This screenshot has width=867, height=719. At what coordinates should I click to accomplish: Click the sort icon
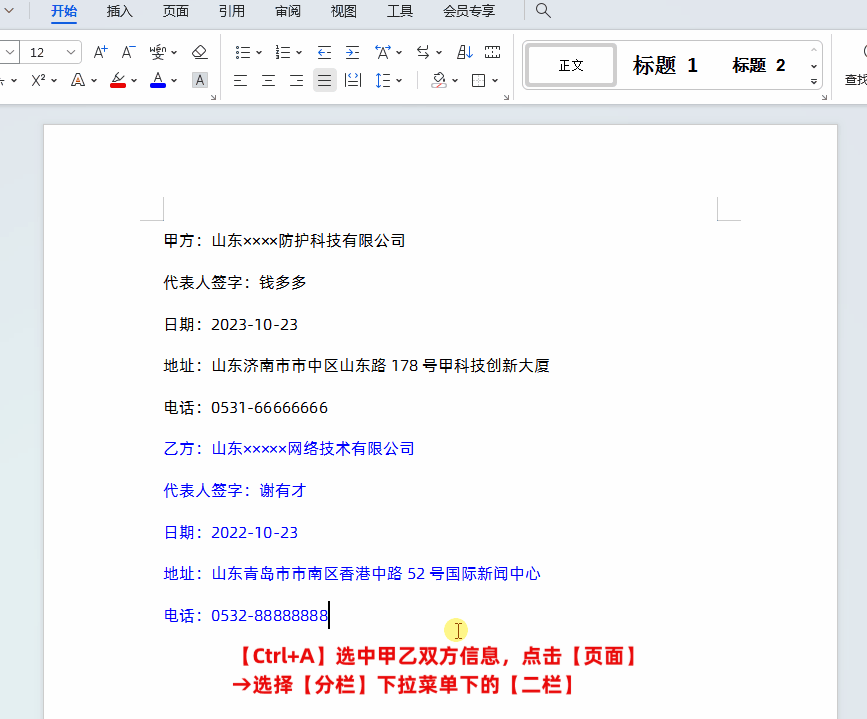(465, 52)
